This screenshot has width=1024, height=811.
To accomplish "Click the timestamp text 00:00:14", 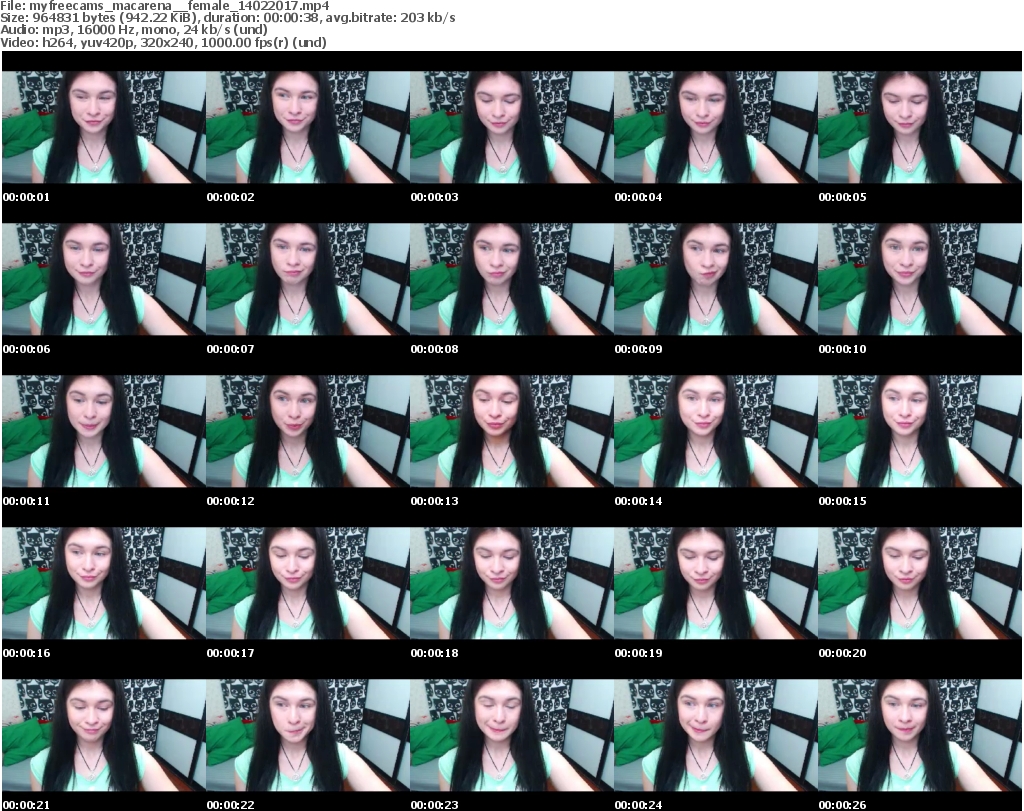I will point(638,501).
